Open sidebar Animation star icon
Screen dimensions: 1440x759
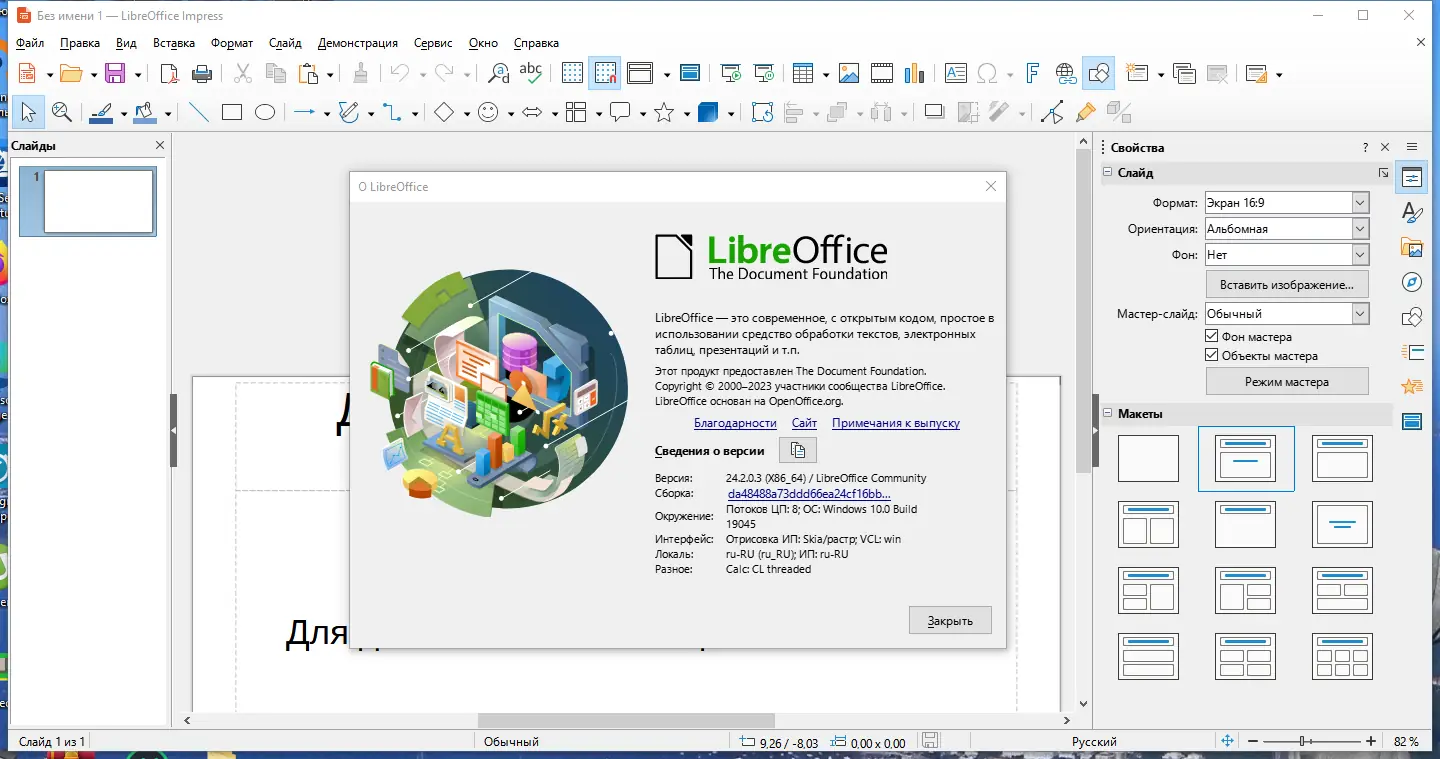1412,386
